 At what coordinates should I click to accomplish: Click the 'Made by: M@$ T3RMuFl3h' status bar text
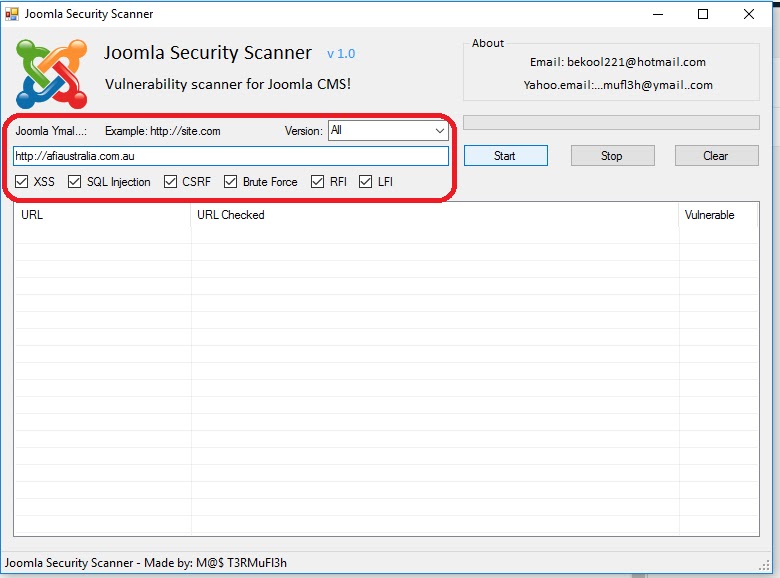[x=215, y=563]
